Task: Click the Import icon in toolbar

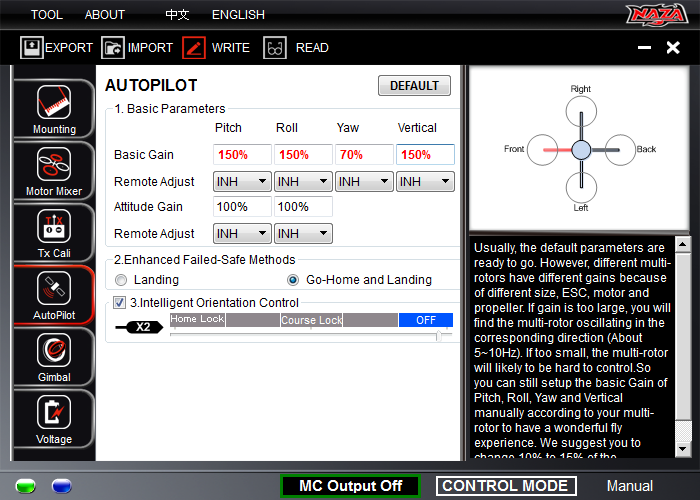Action: coord(112,47)
